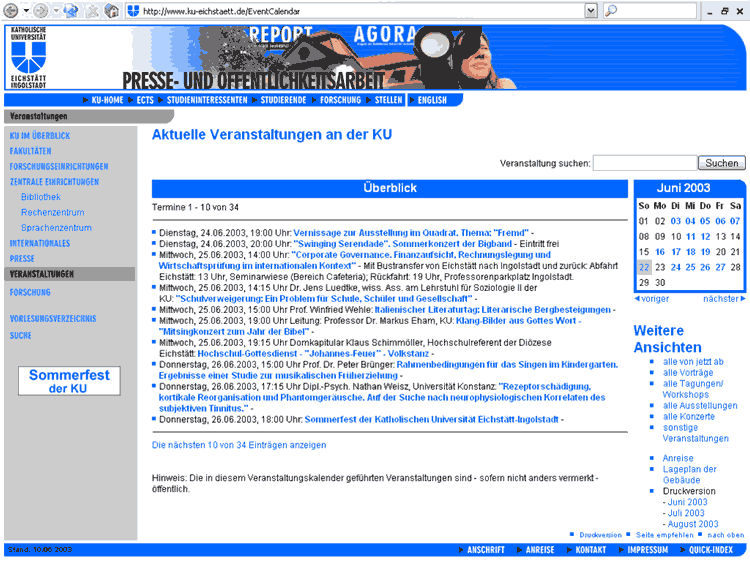Open the KU-HOME navigation menu item
This screenshot has width=750, height=562.
tap(107, 100)
